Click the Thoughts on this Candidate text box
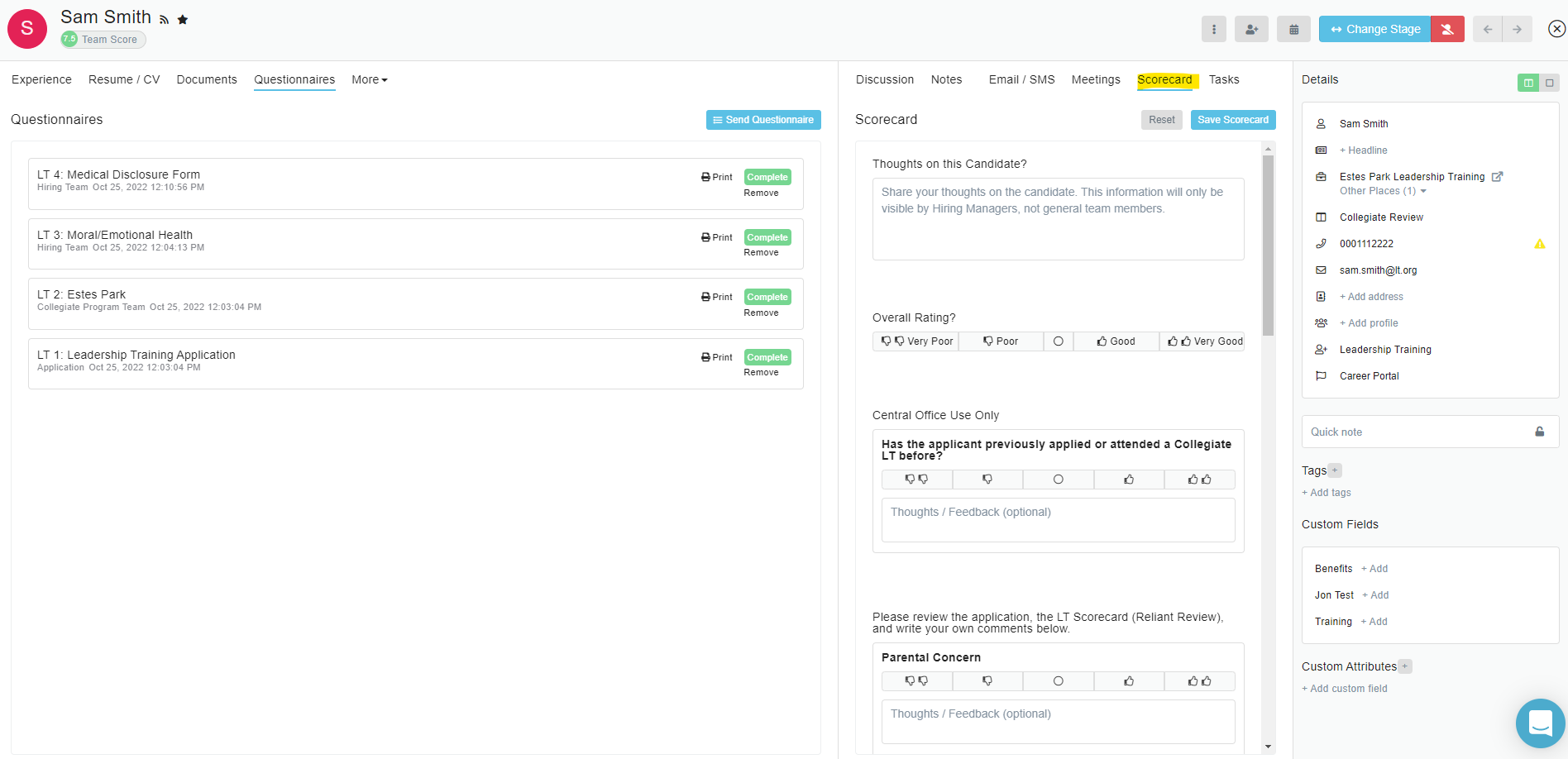1568x759 pixels. (x=1058, y=219)
